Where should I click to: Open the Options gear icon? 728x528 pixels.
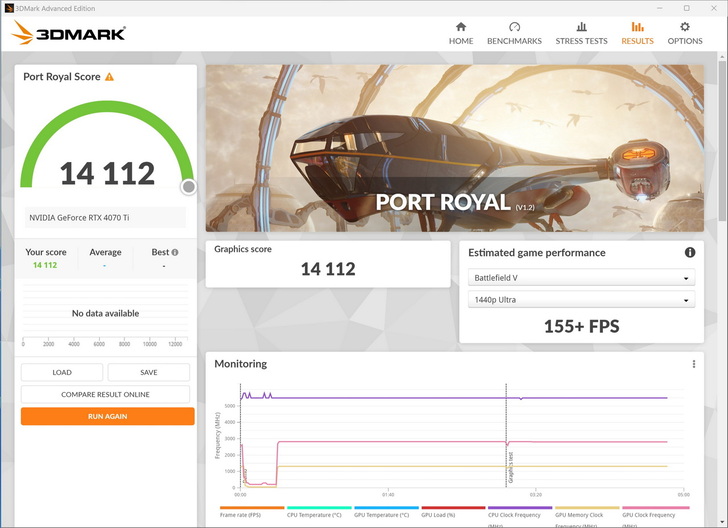pos(685,28)
